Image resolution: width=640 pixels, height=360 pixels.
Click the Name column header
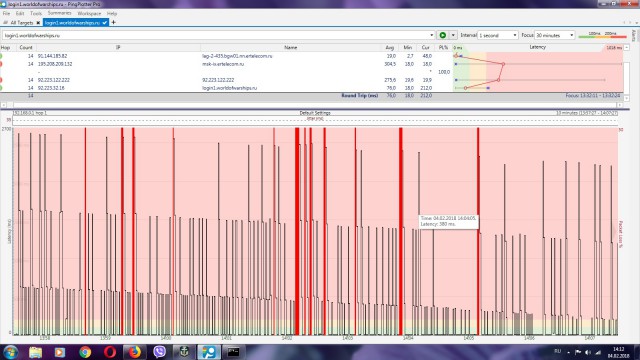tap(290, 48)
